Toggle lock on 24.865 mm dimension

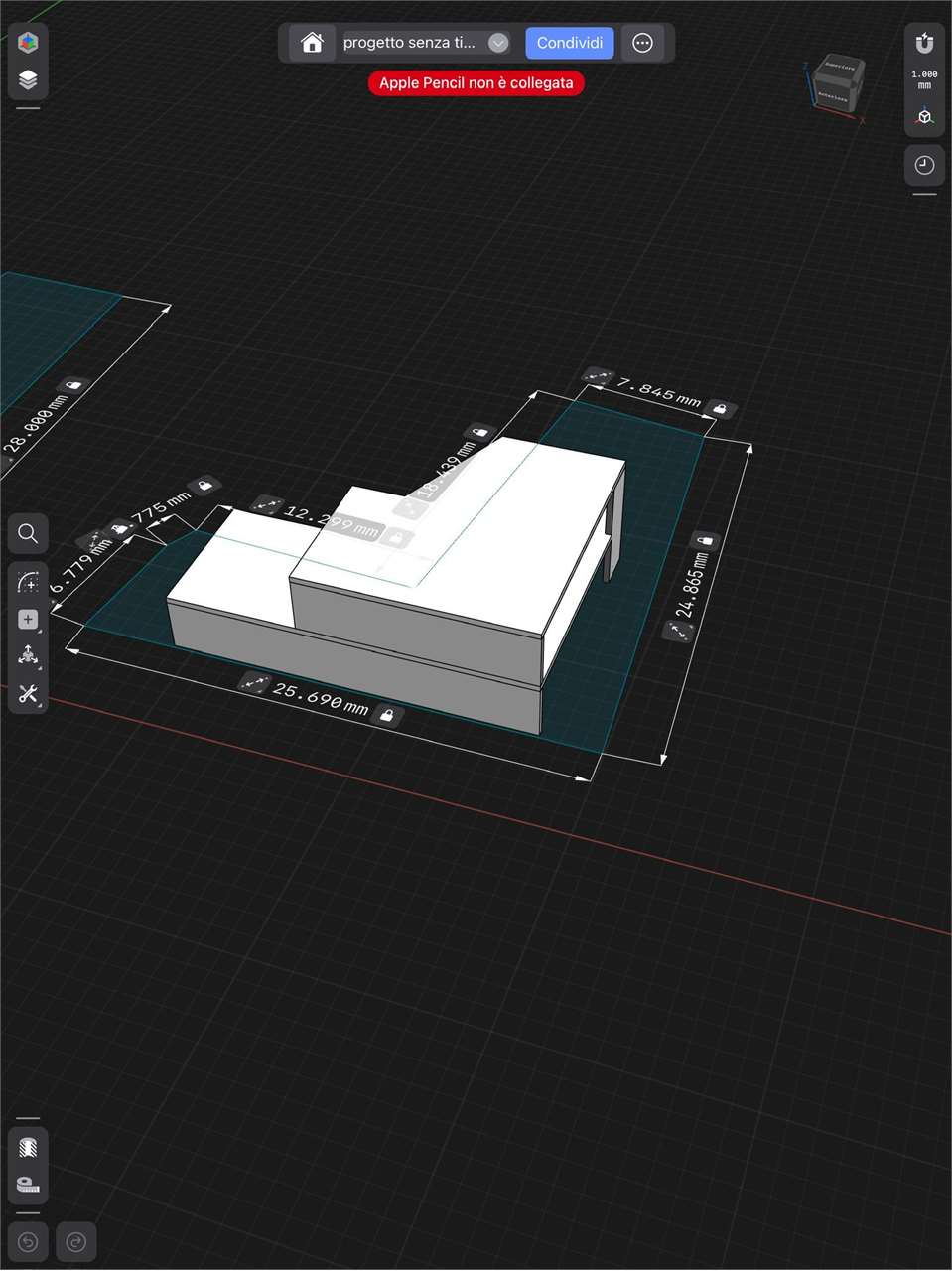point(706,540)
